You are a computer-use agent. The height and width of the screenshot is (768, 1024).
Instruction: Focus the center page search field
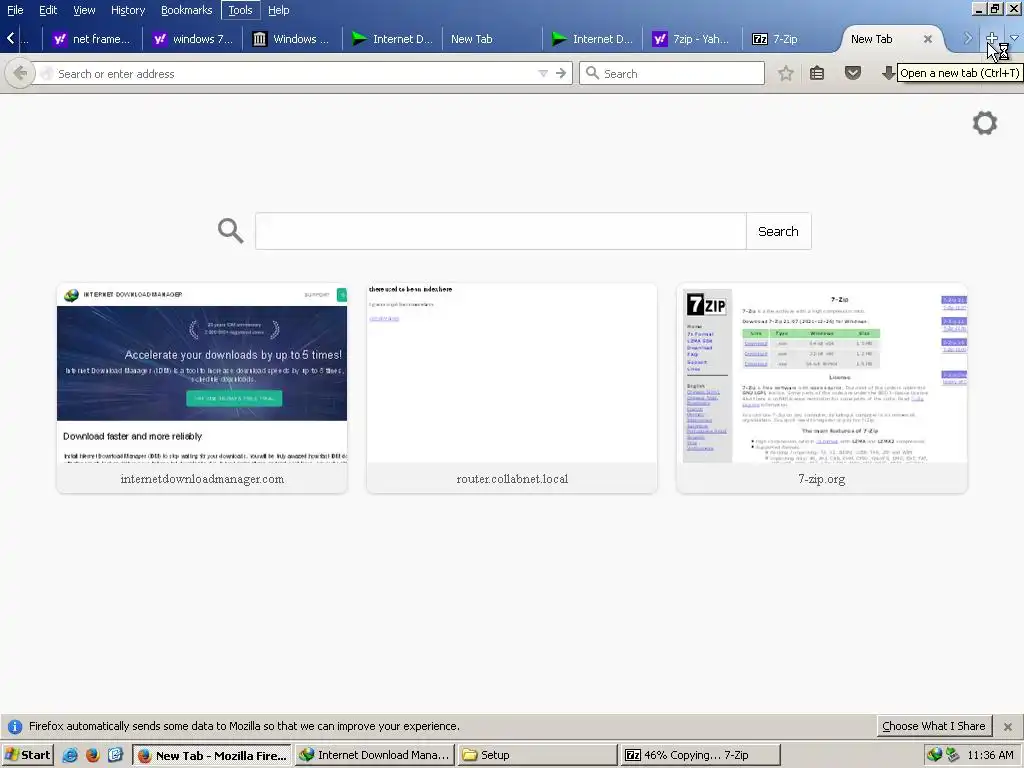coord(501,231)
